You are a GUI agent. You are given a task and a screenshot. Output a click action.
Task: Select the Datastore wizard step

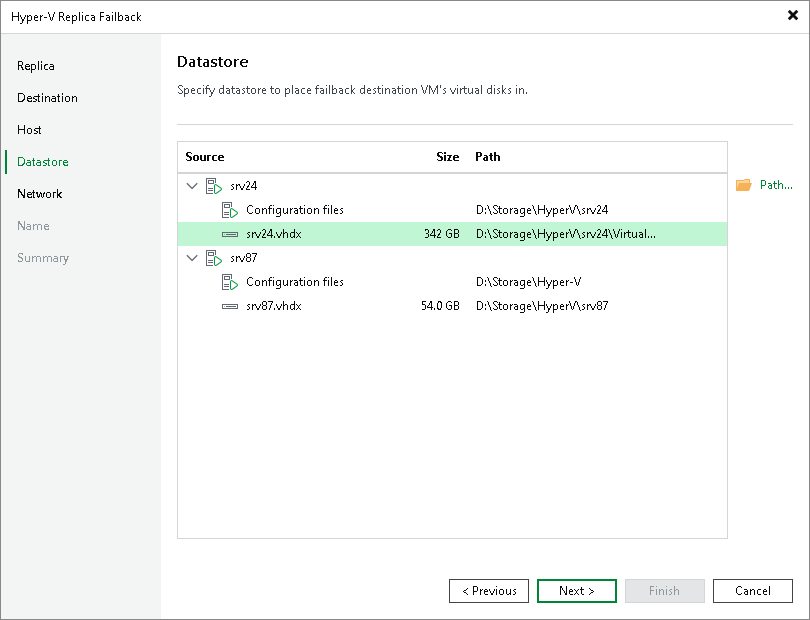click(x=42, y=162)
